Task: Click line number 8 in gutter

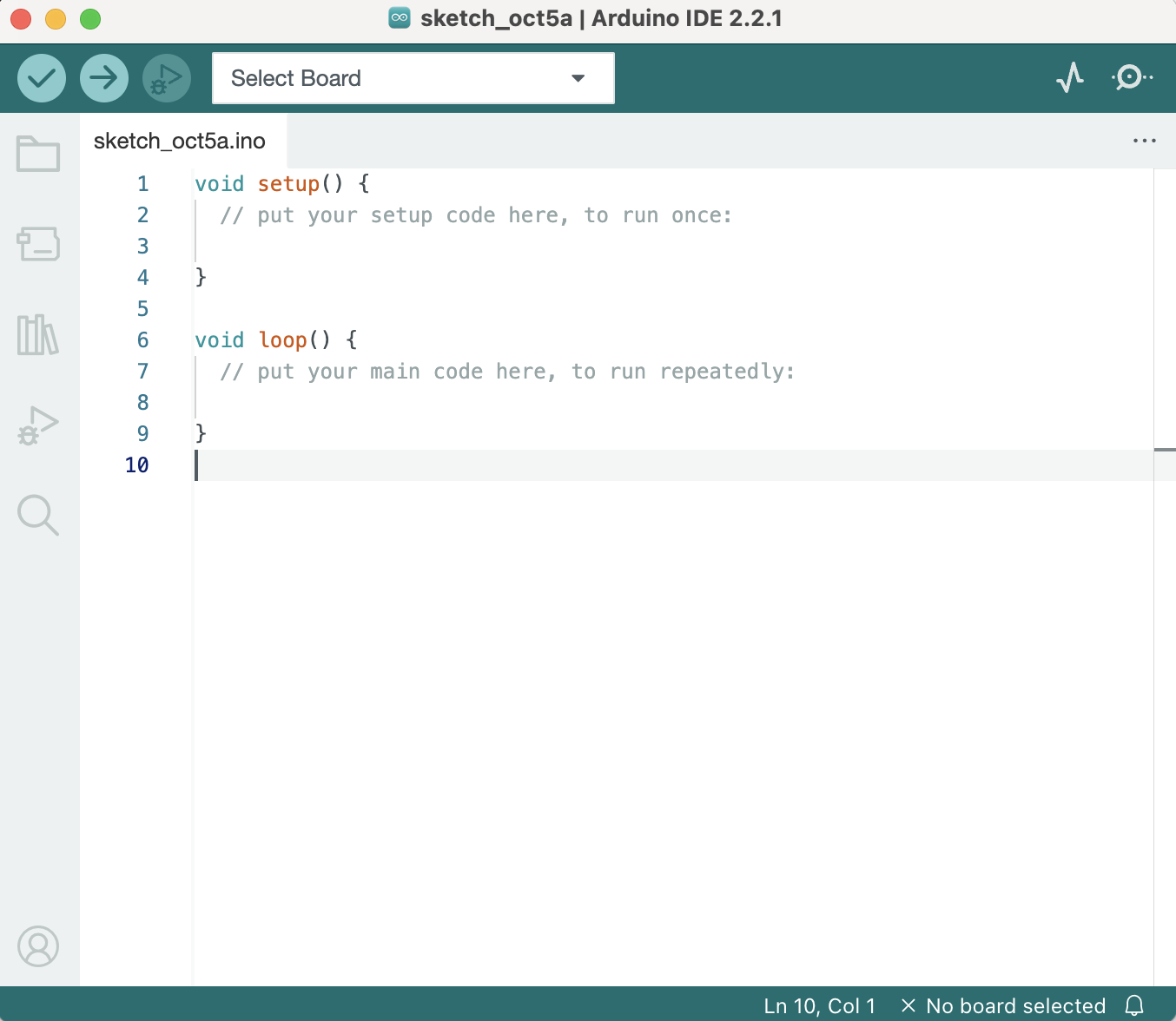Action: (x=142, y=403)
